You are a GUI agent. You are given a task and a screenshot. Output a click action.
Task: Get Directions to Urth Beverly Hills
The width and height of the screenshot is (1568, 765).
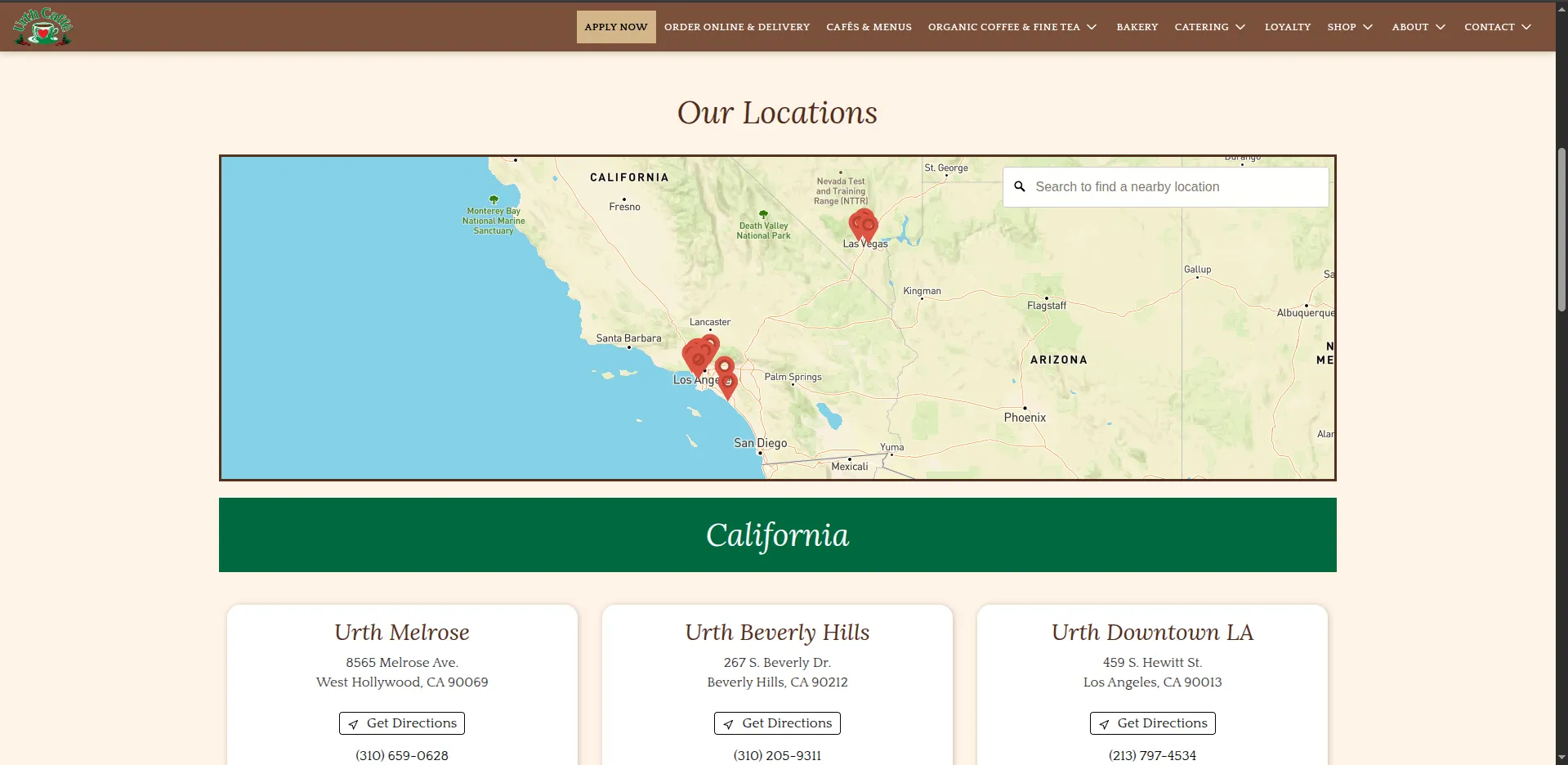[x=777, y=723]
